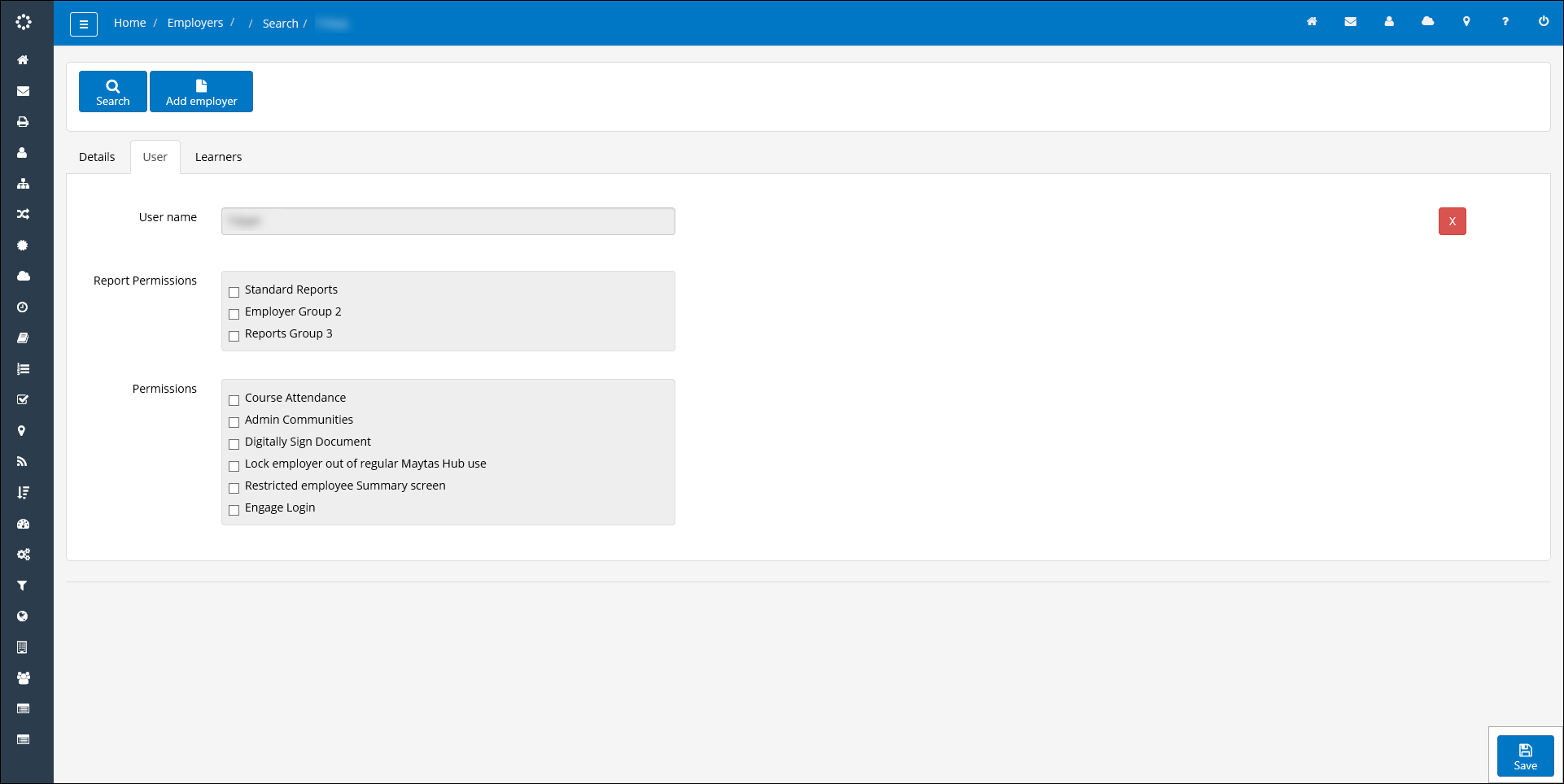
Task: Select the clock icon in the sidebar
Action: point(22,307)
